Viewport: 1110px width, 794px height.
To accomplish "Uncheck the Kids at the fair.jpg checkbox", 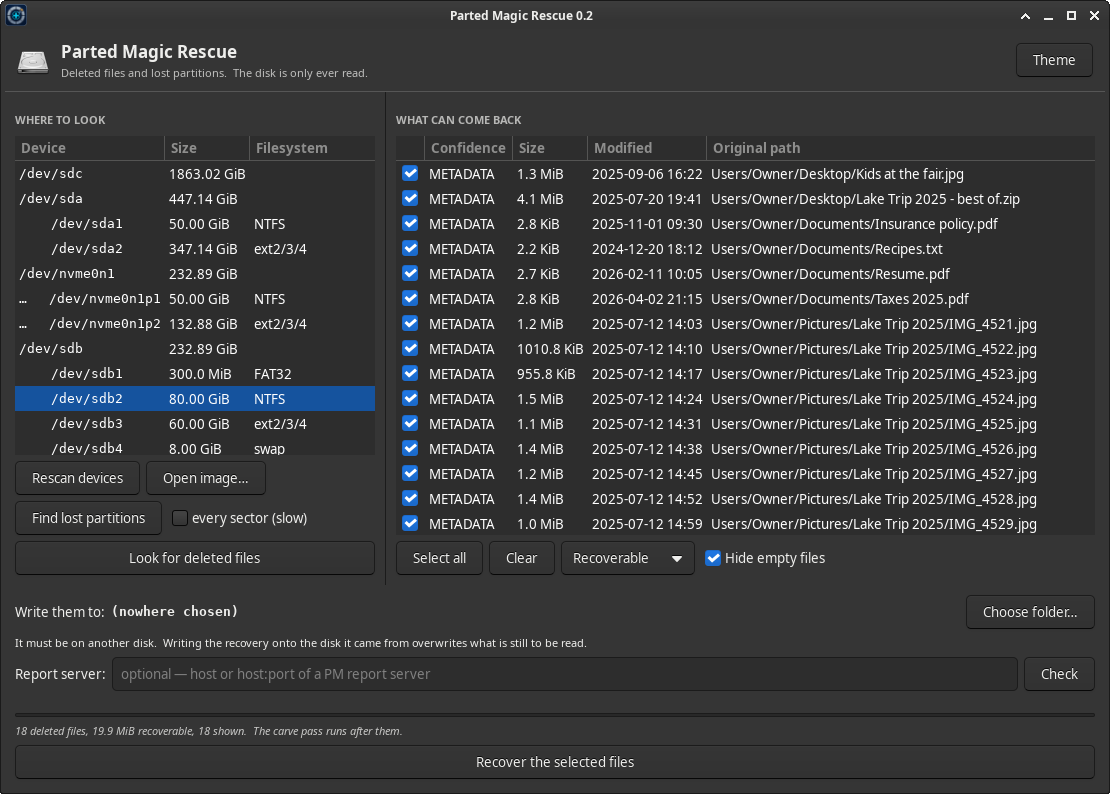I will pyautogui.click(x=410, y=173).
